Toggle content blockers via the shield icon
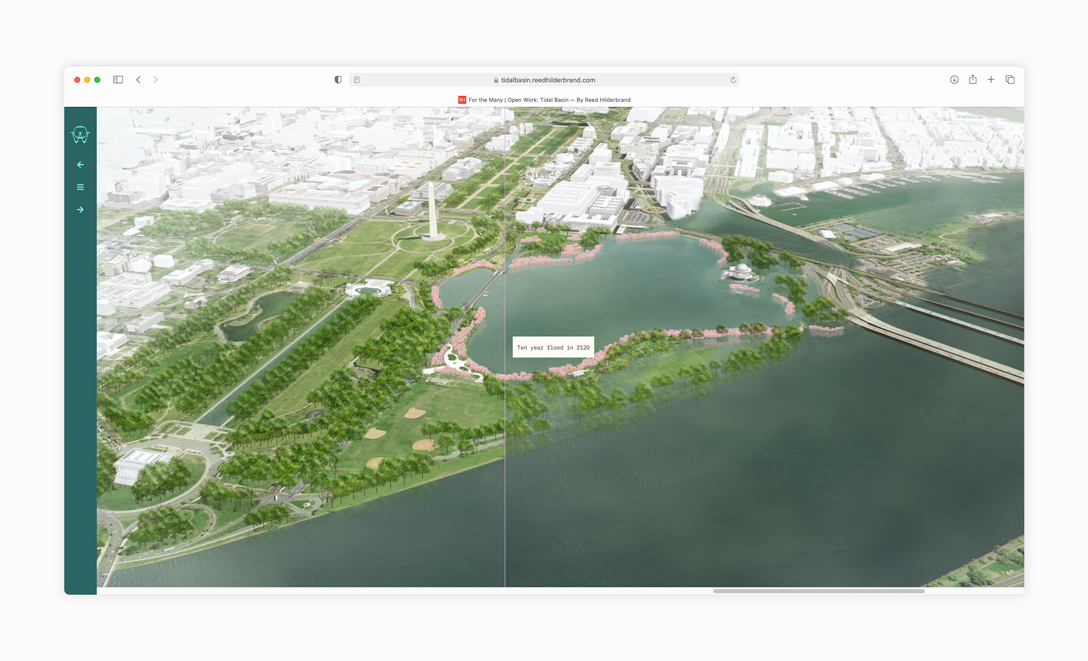Viewport: 1088px width, 661px height. 337,79
